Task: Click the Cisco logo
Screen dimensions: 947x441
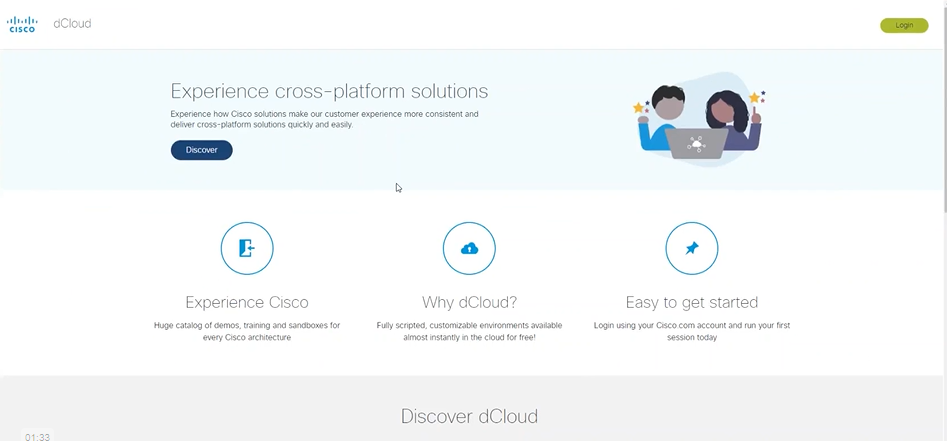Action: [x=21, y=24]
